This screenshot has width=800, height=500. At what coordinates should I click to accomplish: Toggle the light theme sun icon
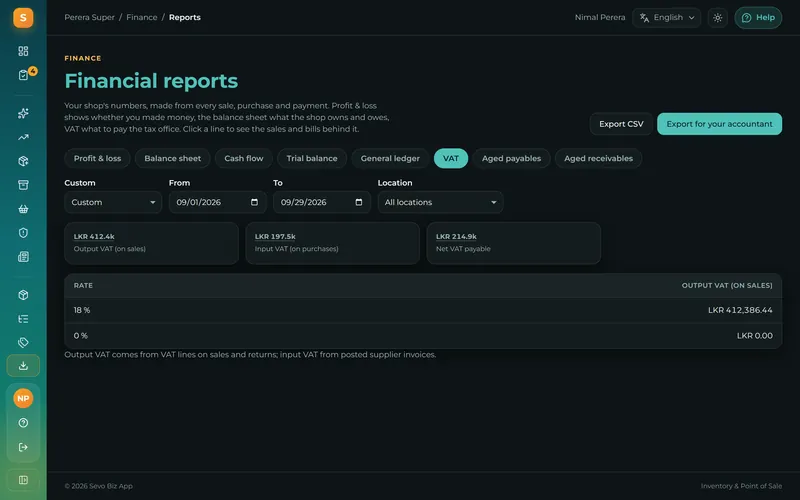[x=717, y=18]
